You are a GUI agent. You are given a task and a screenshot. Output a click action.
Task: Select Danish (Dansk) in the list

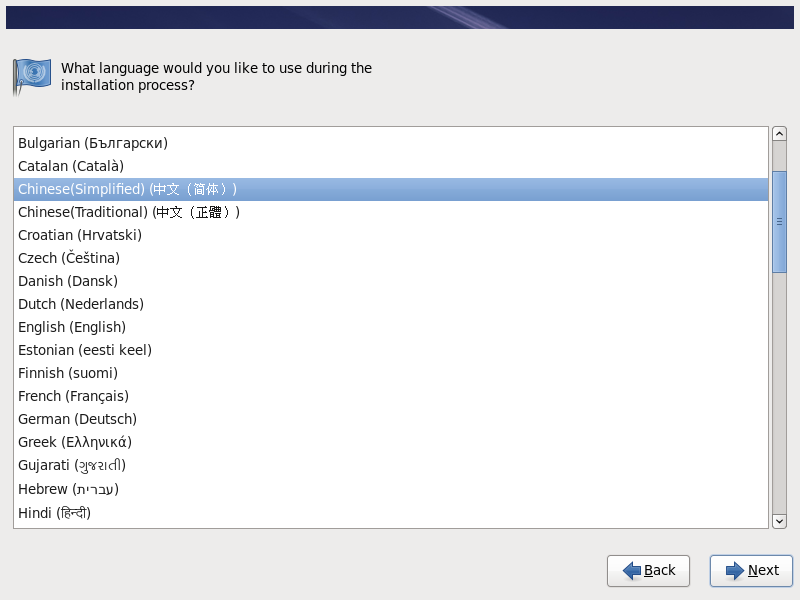[68, 281]
